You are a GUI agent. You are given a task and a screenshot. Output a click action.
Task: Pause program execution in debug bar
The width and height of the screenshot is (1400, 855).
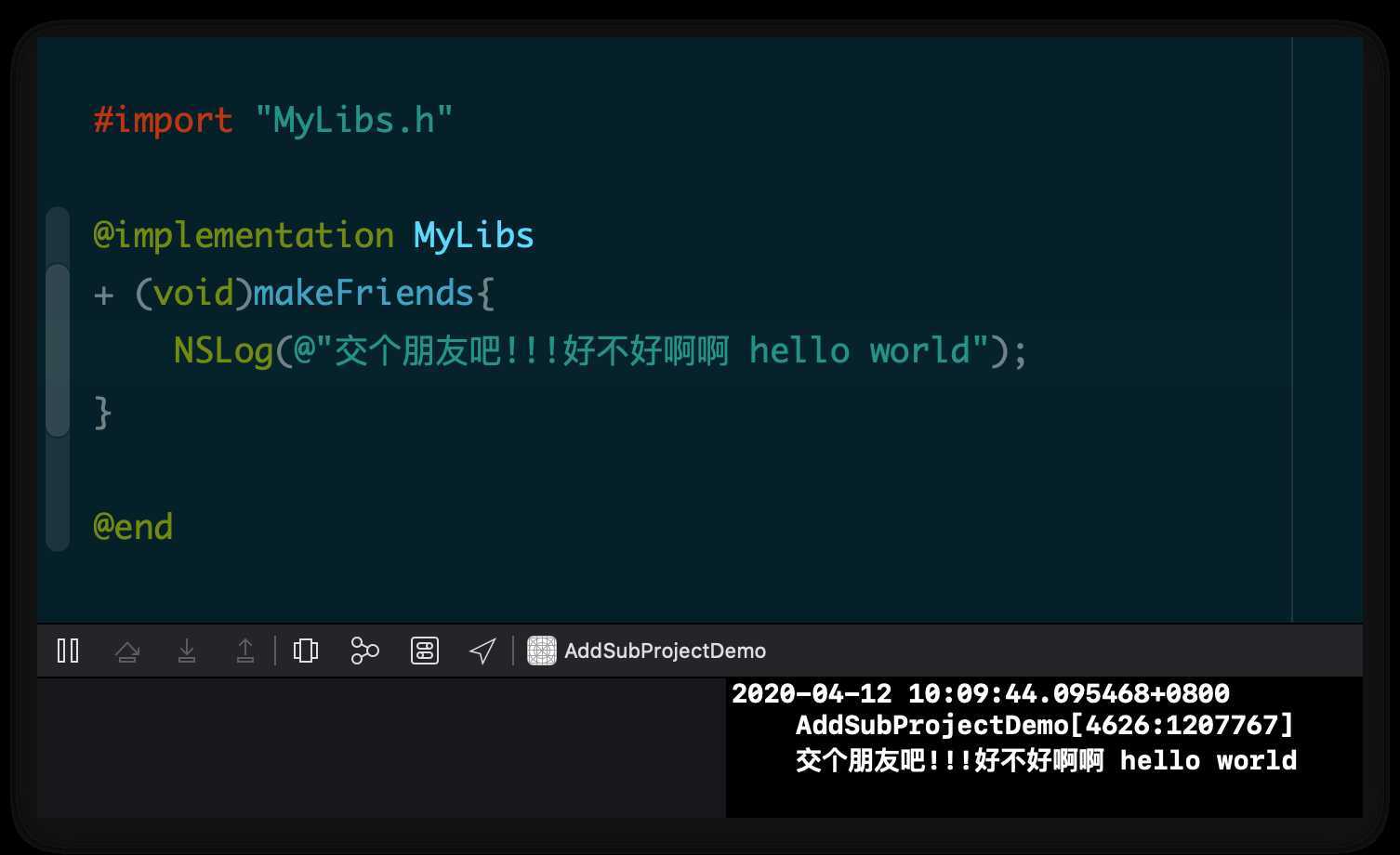[x=68, y=651]
